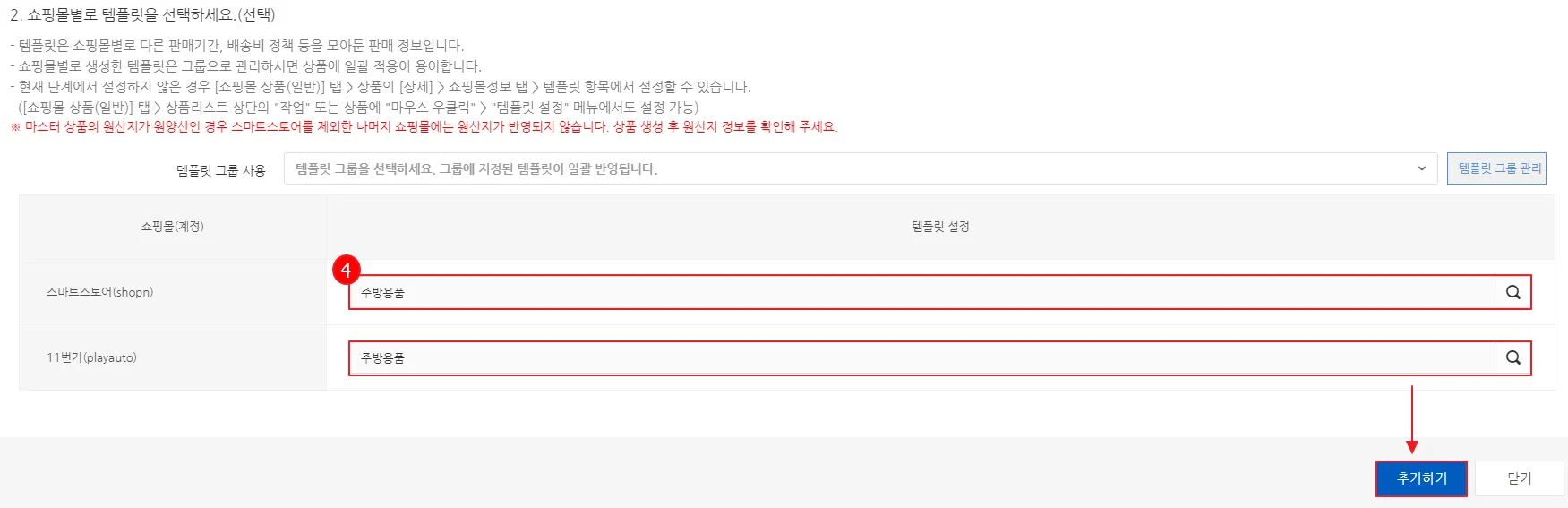Click the red number 4 step marker
Screen dimensions: 1568x508
346,270
